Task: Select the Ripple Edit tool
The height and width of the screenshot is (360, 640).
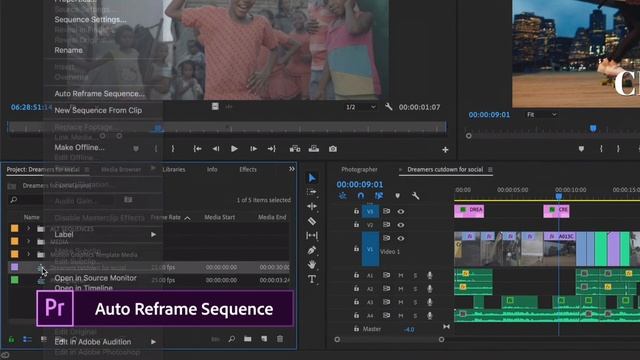Action: pyautogui.click(x=312, y=207)
